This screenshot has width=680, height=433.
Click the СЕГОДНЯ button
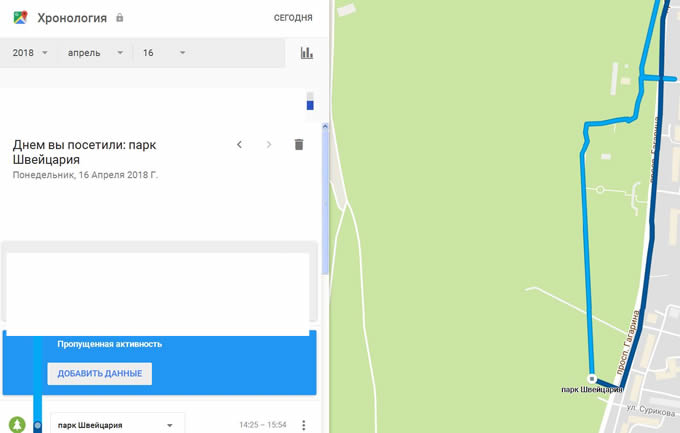tap(293, 18)
